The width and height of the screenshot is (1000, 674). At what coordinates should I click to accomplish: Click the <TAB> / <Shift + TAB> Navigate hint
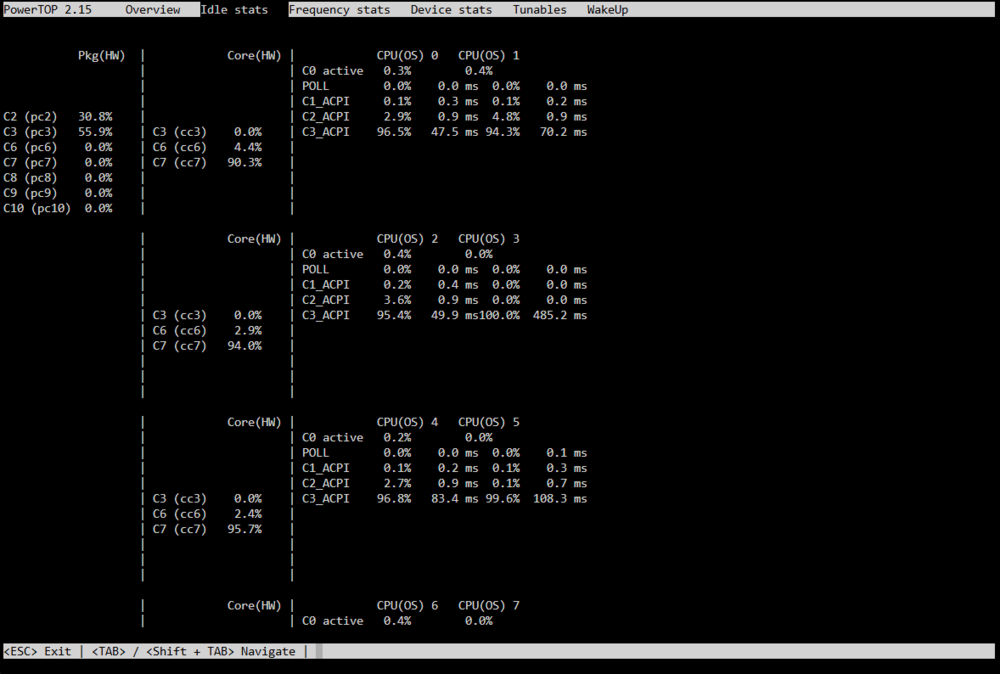(194, 651)
